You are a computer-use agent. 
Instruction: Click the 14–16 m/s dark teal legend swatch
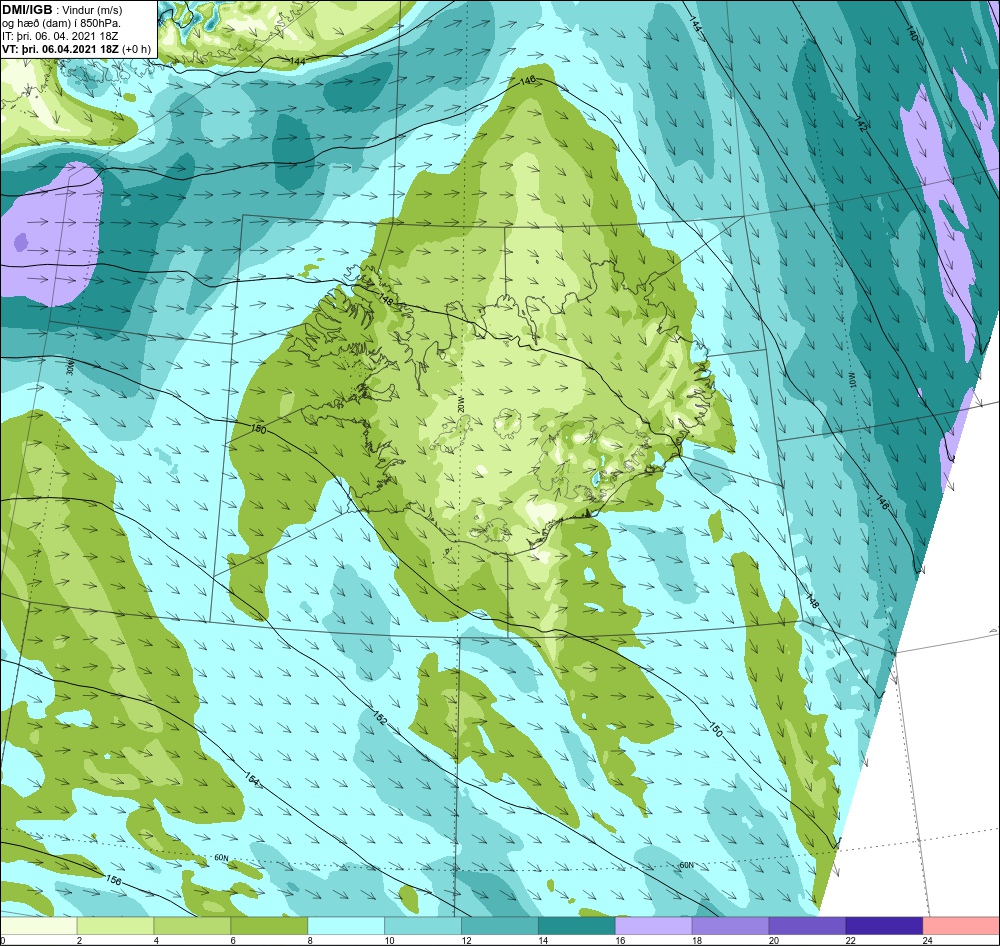coord(577,926)
